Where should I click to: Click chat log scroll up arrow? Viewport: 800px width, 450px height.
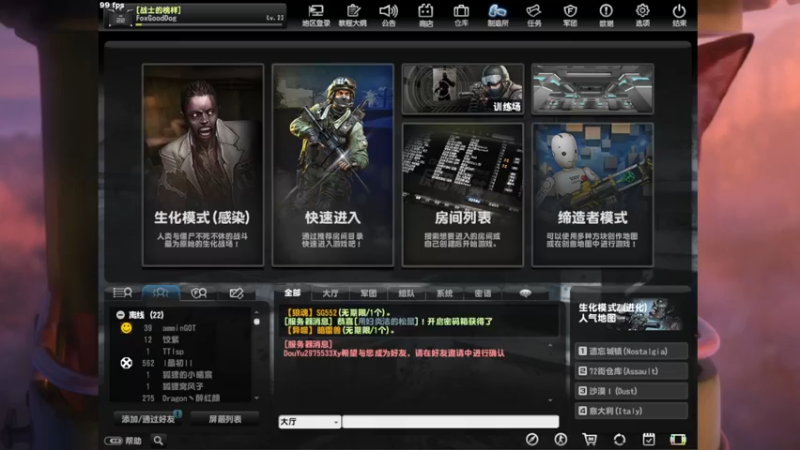(x=550, y=345)
